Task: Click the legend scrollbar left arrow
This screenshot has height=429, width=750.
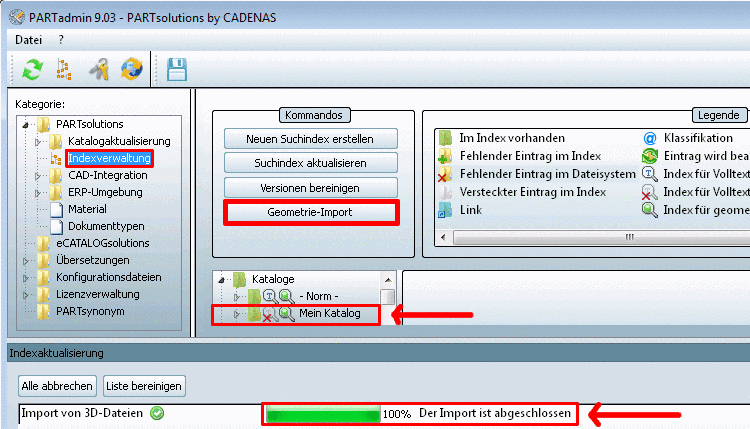Action: pyautogui.click(x=443, y=237)
